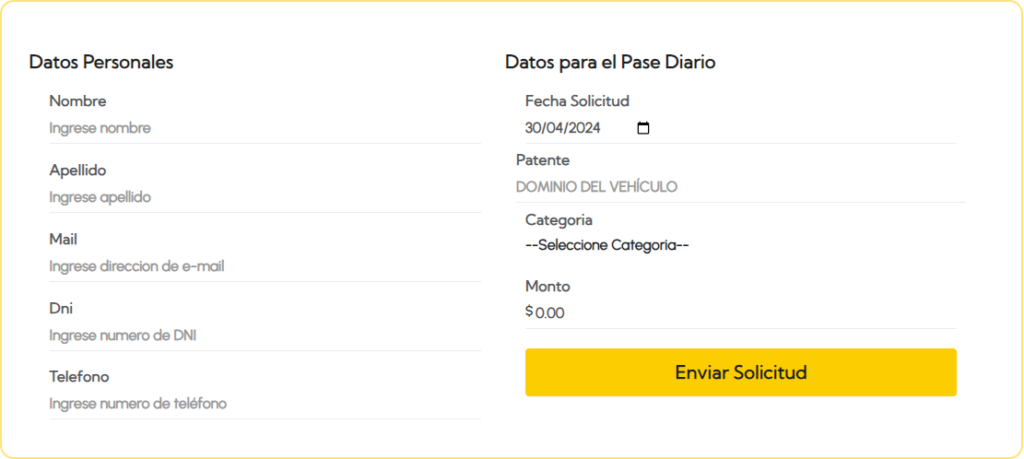Select the phone number input field
Image resolution: width=1024 pixels, height=459 pixels.
coord(265,404)
